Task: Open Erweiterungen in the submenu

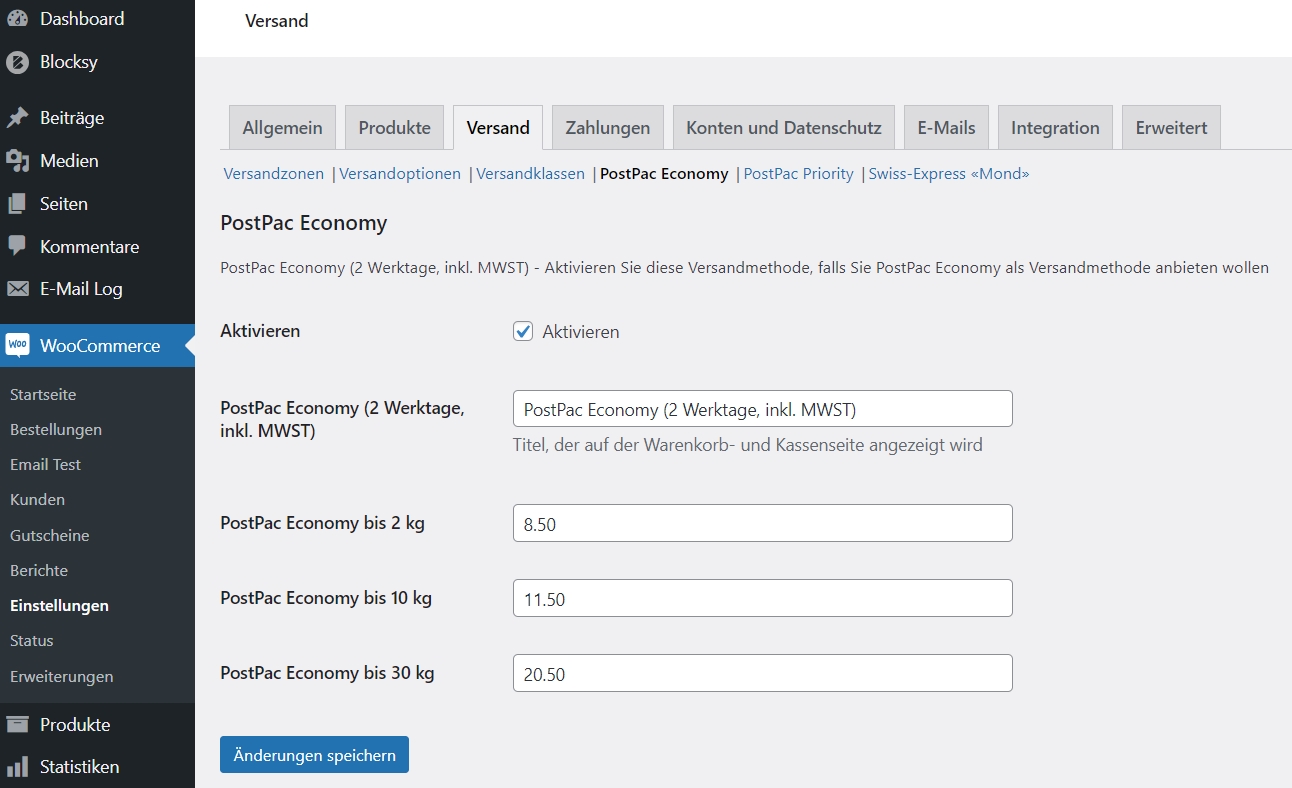Action: [62, 676]
